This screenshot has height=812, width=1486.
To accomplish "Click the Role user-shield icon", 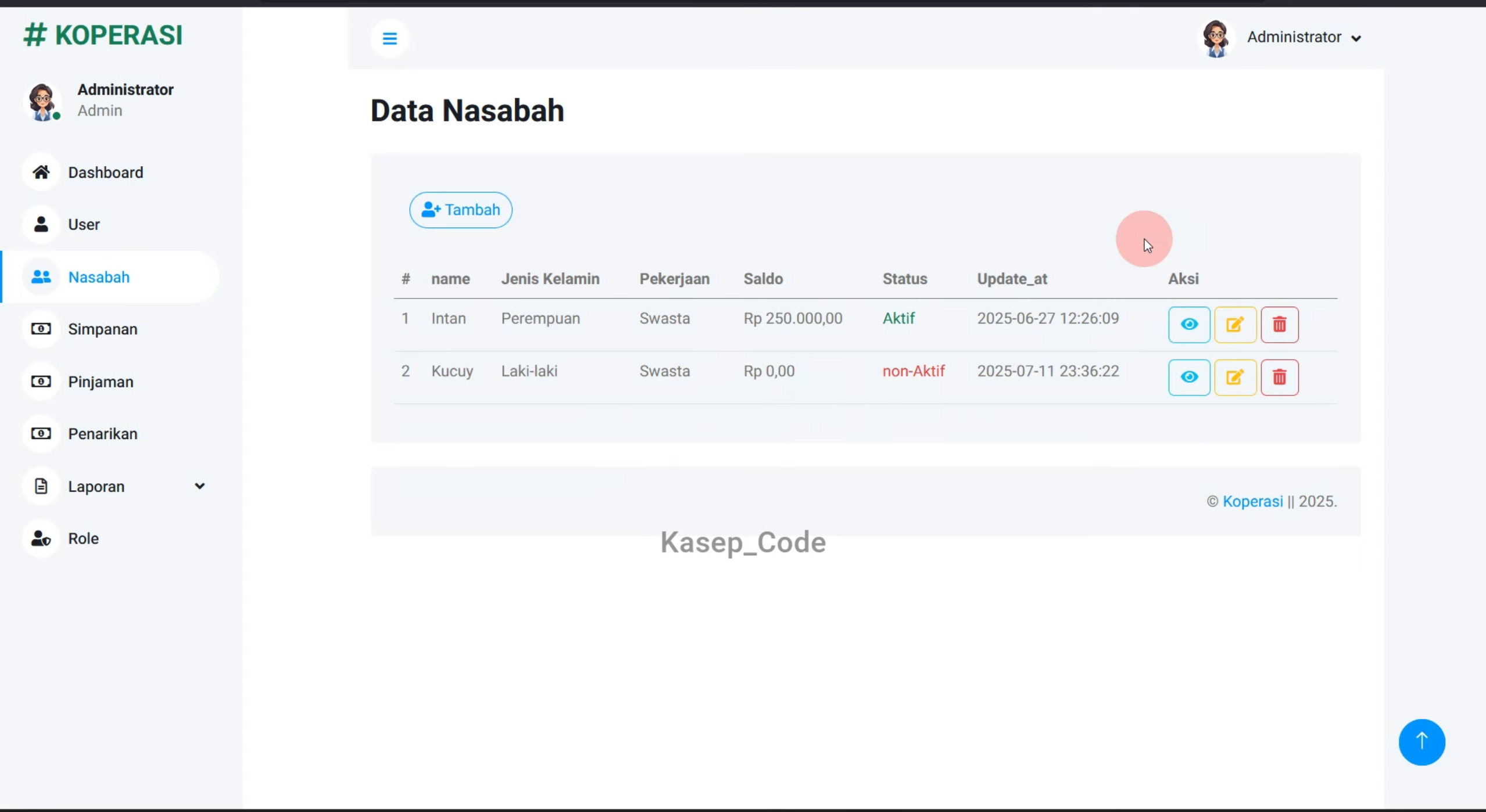I will [41, 538].
